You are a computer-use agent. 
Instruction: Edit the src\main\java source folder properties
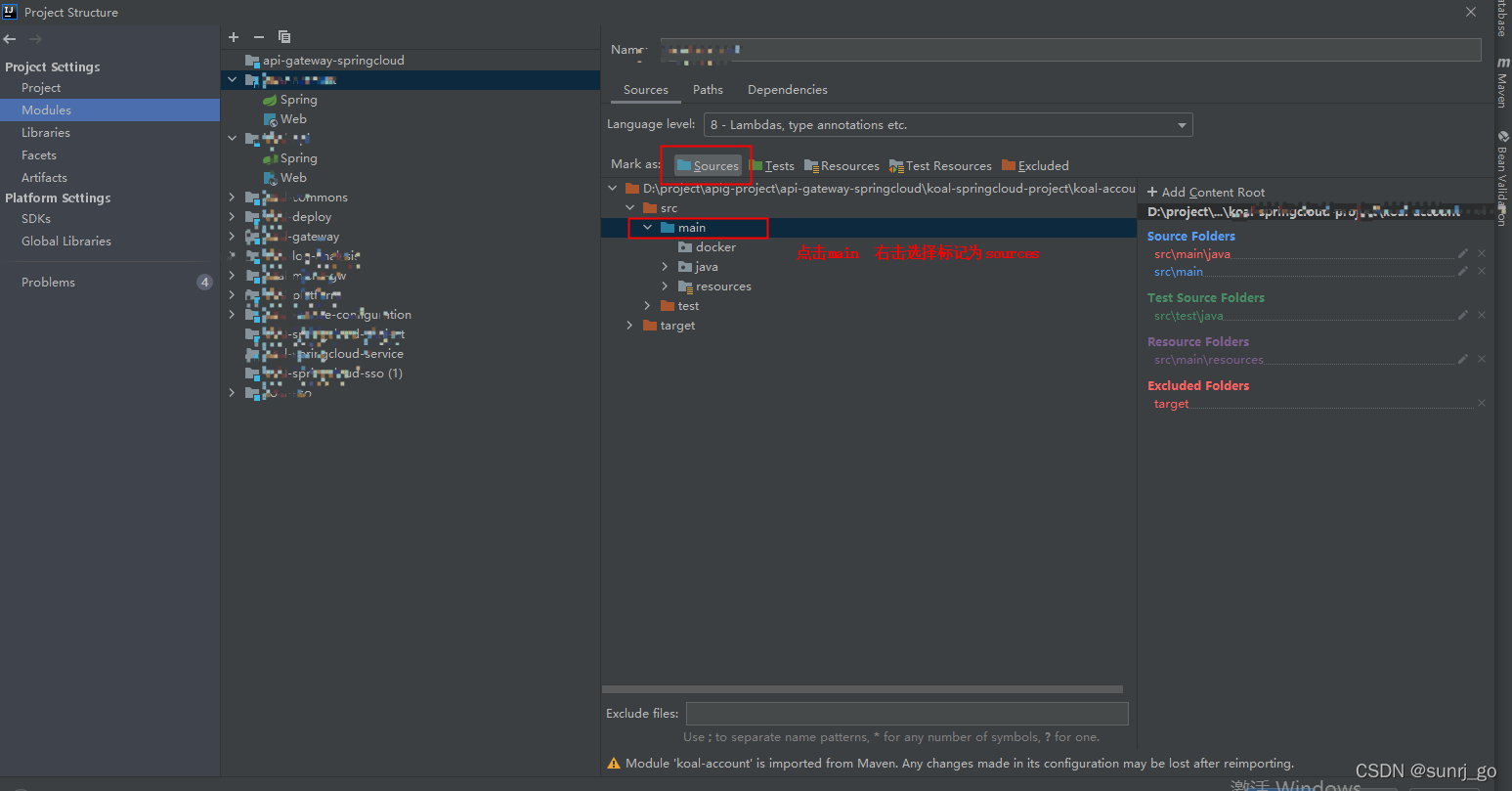[x=1463, y=253]
